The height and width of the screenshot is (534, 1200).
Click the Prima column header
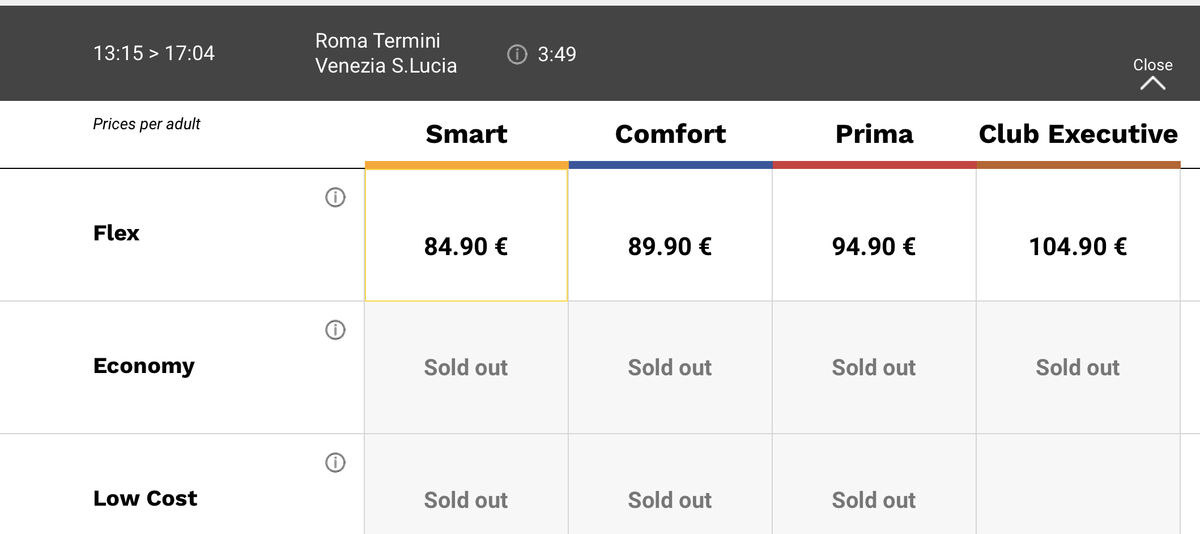click(874, 134)
